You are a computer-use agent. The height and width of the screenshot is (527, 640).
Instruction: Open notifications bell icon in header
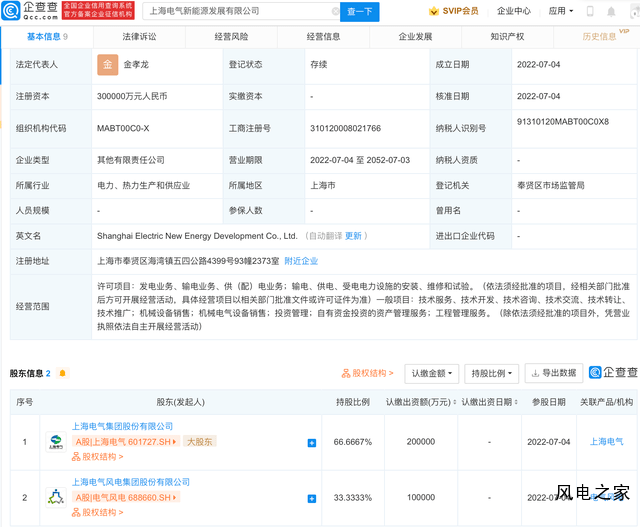611,11
